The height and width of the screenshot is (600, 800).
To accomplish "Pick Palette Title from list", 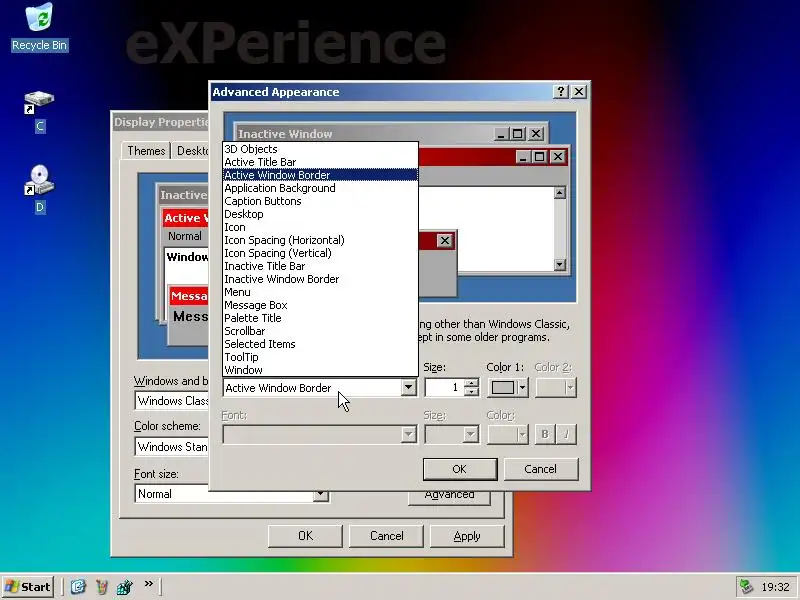I will (x=320, y=318).
